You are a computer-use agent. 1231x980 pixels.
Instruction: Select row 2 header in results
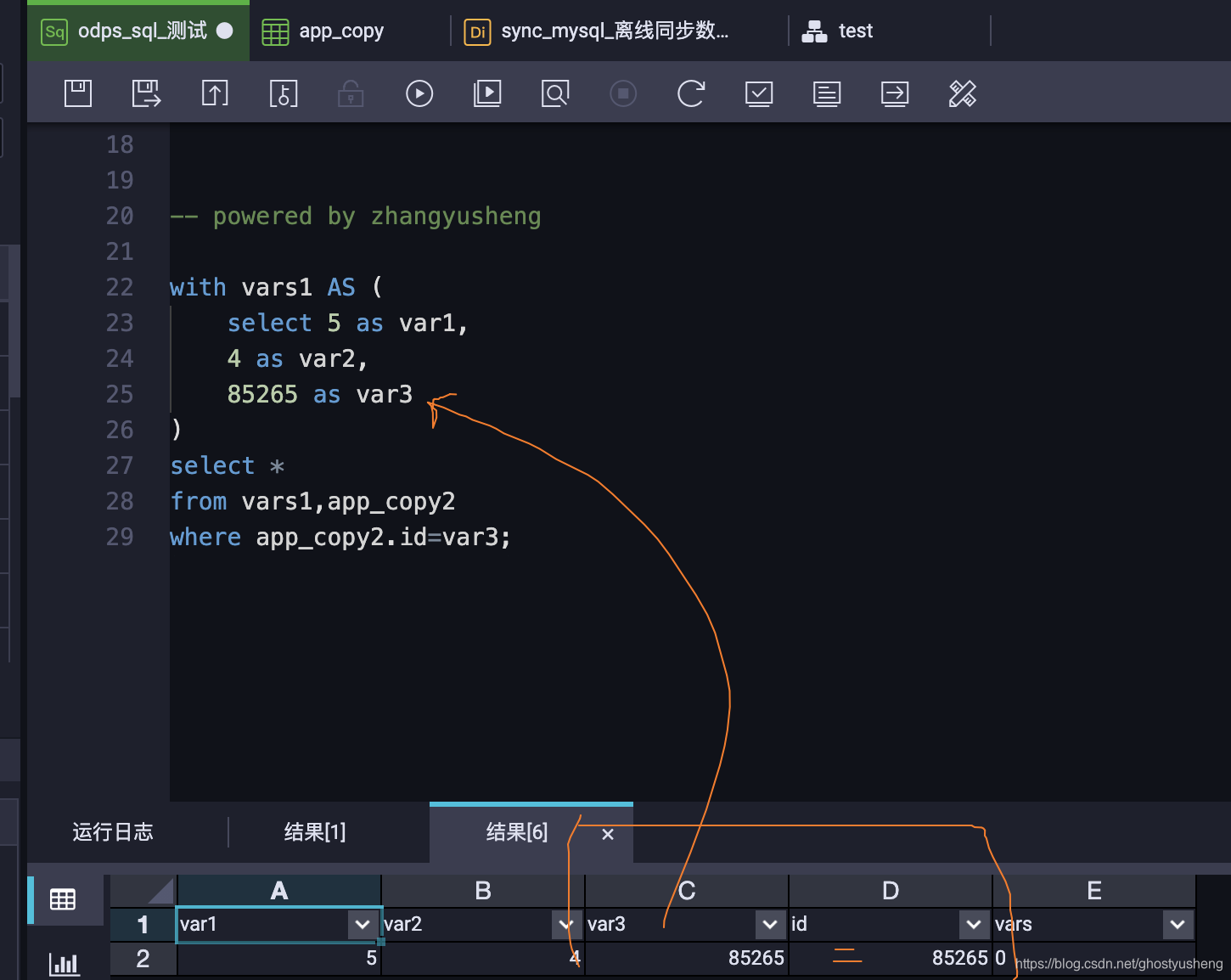(143, 959)
